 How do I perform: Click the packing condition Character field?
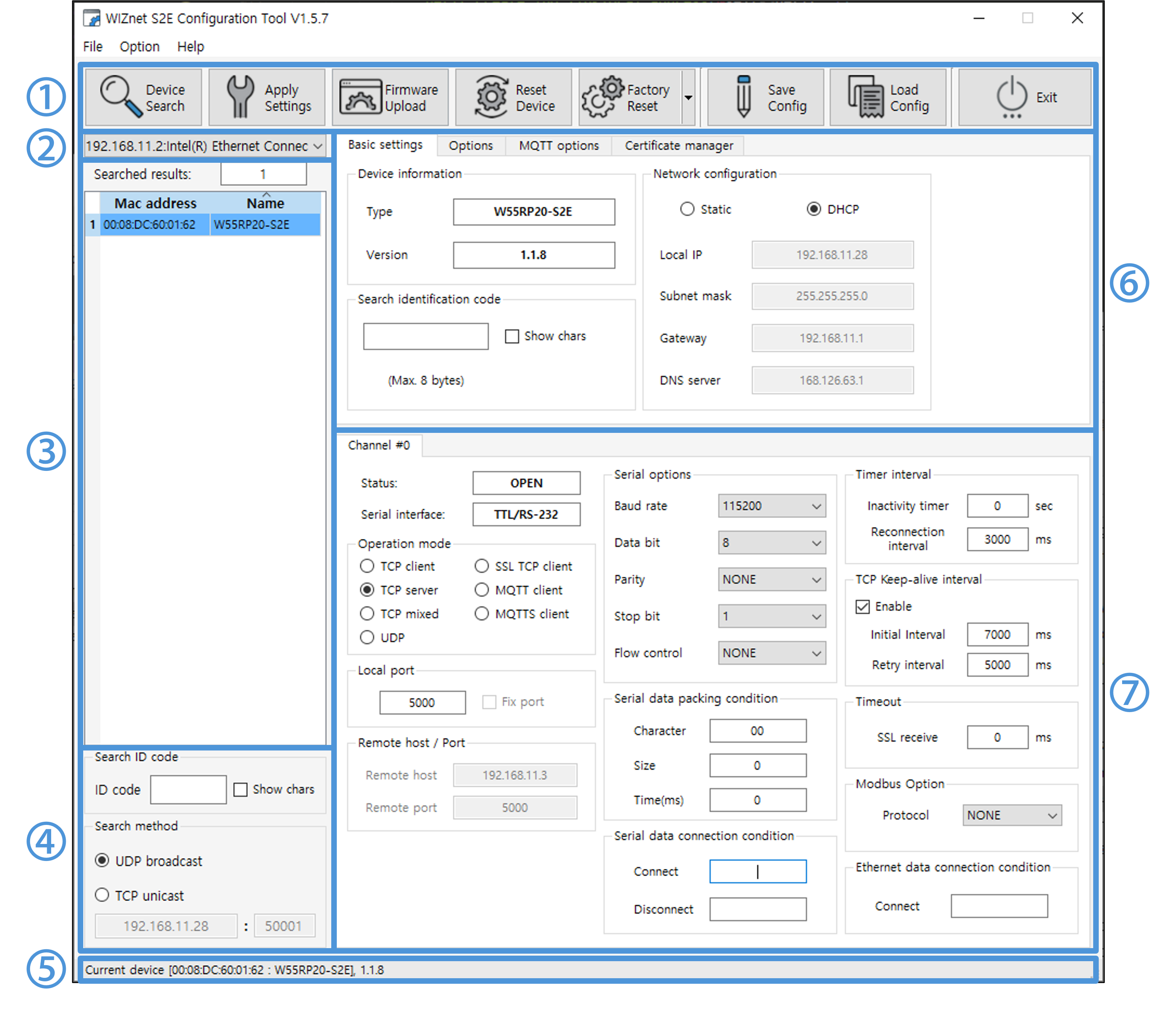point(758,731)
